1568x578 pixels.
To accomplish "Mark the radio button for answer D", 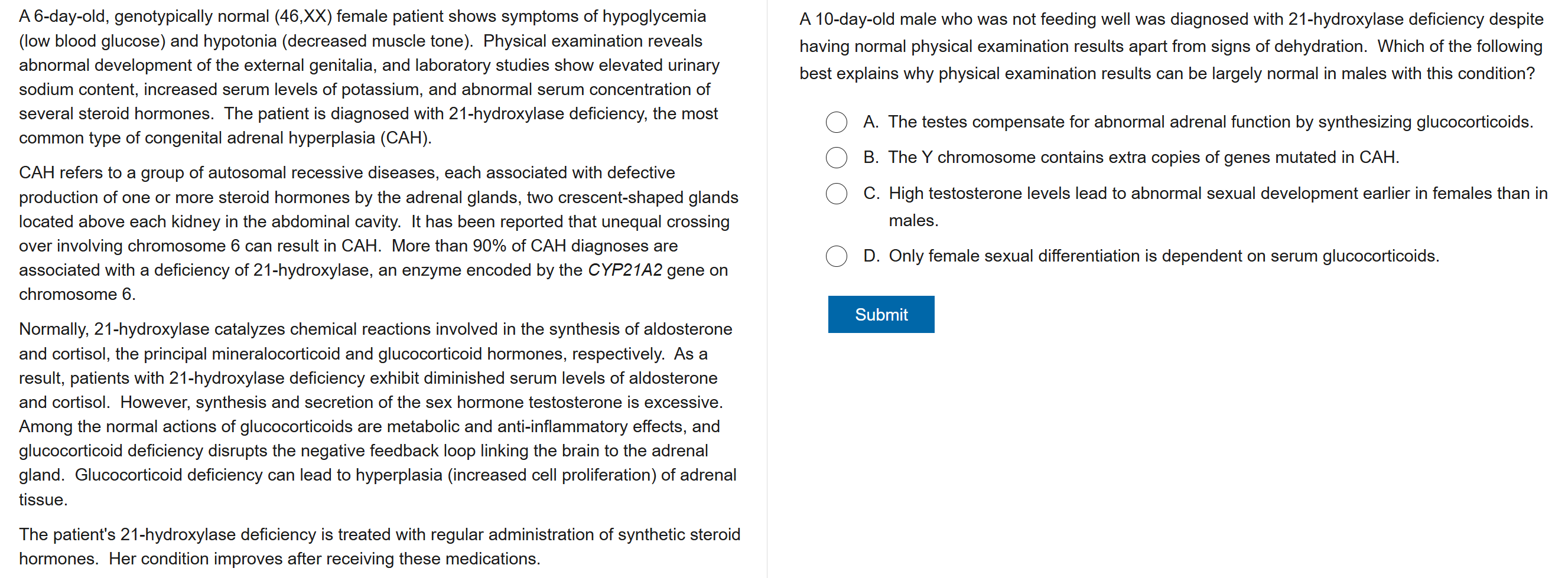I will click(x=837, y=256).
